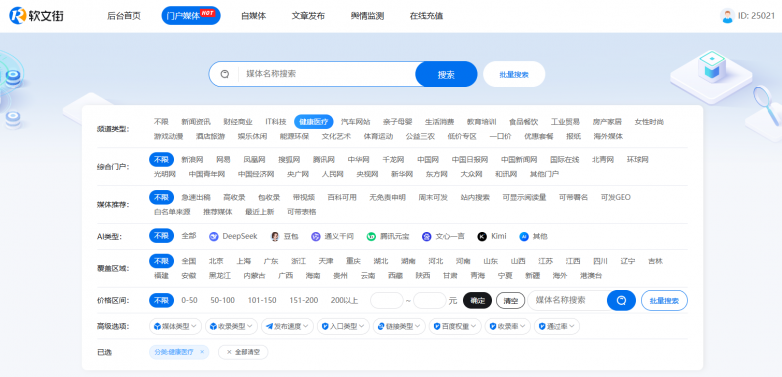Choose 财经商业 channel type
Viewport: 782px width, 377px height.
[x=238, y=122]
